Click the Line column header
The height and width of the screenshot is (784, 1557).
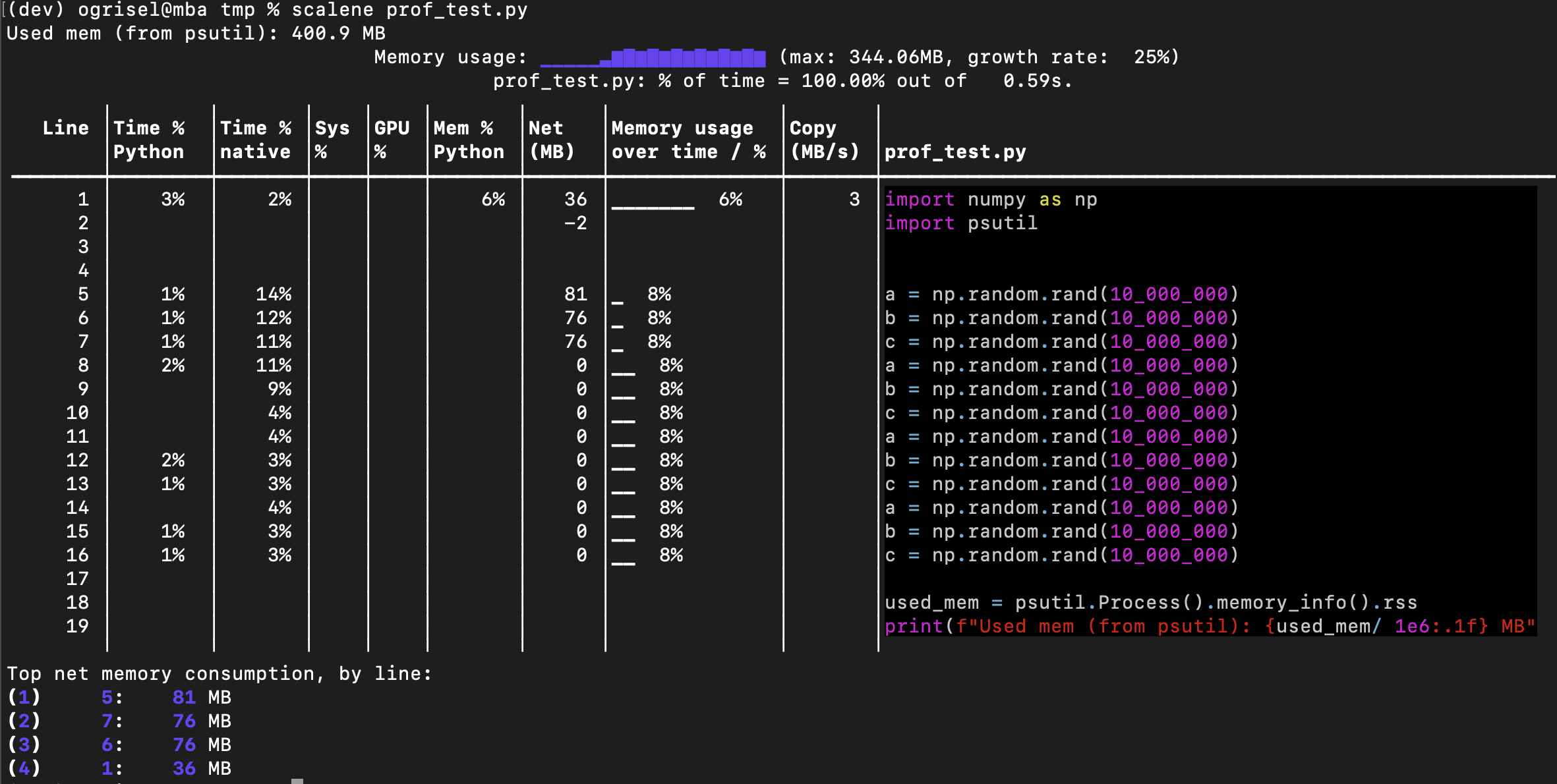click(65, 128)
